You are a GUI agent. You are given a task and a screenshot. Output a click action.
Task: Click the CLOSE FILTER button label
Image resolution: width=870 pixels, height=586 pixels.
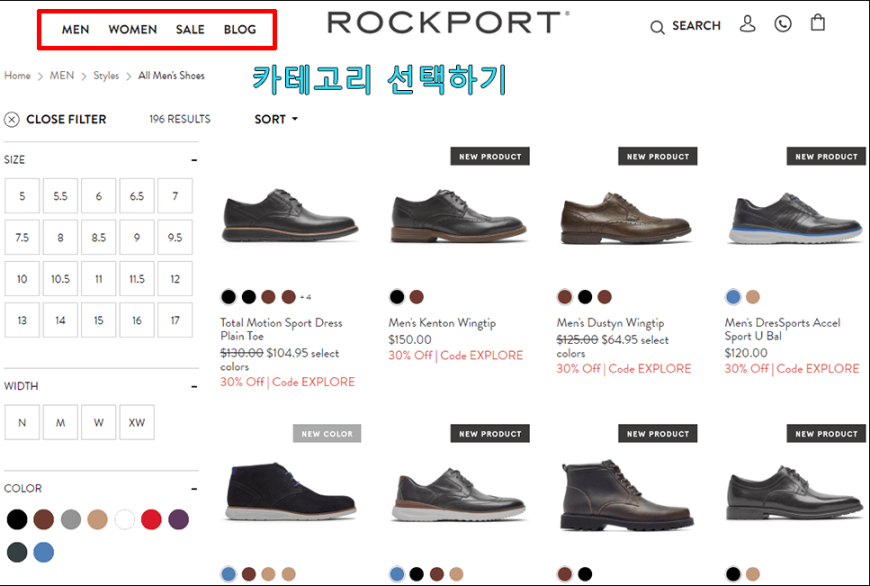[x=66, y=119]
